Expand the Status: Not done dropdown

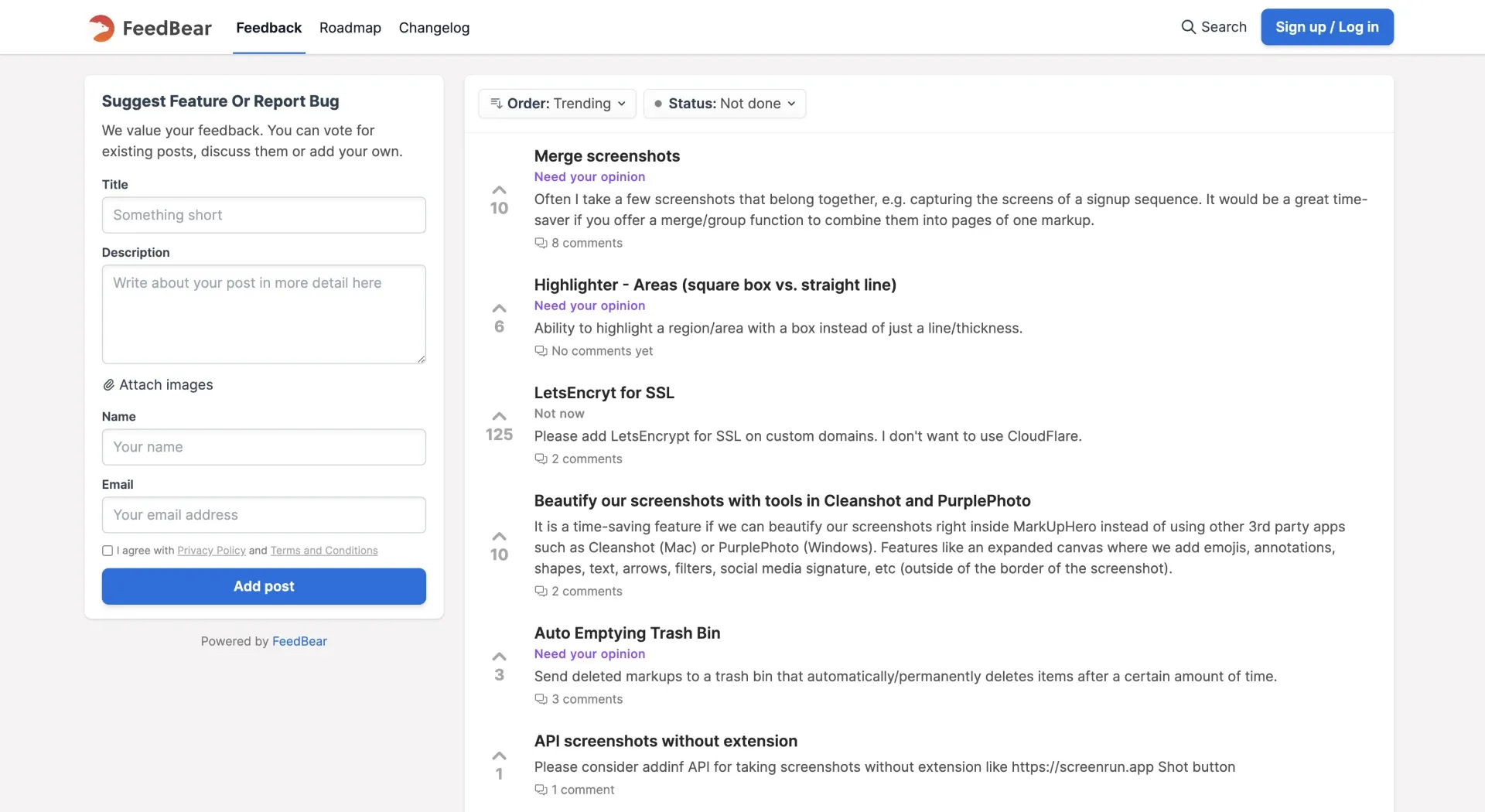[x=725, y=104]
